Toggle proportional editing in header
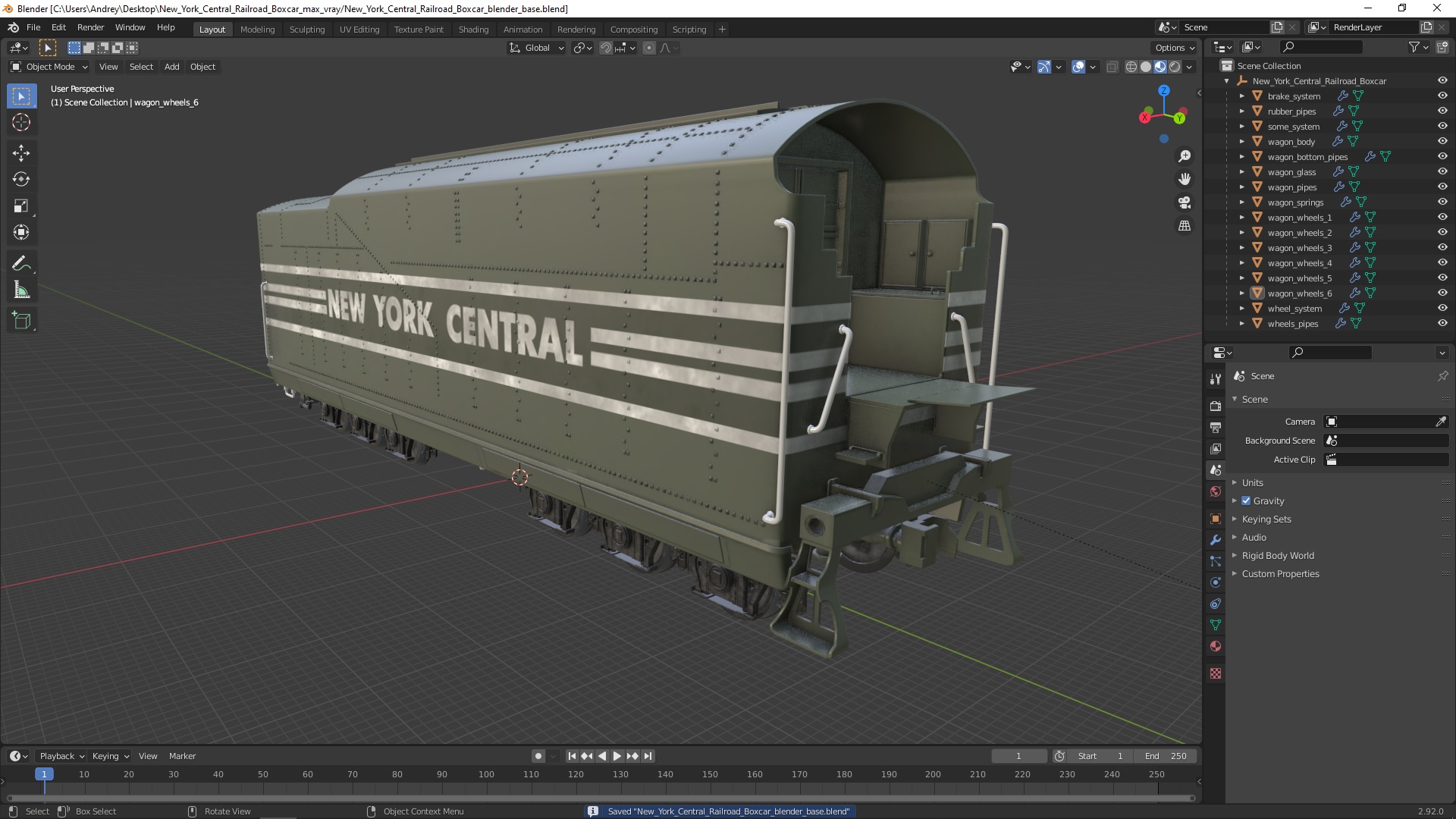The image size is (1456, 819). (649, 48)
